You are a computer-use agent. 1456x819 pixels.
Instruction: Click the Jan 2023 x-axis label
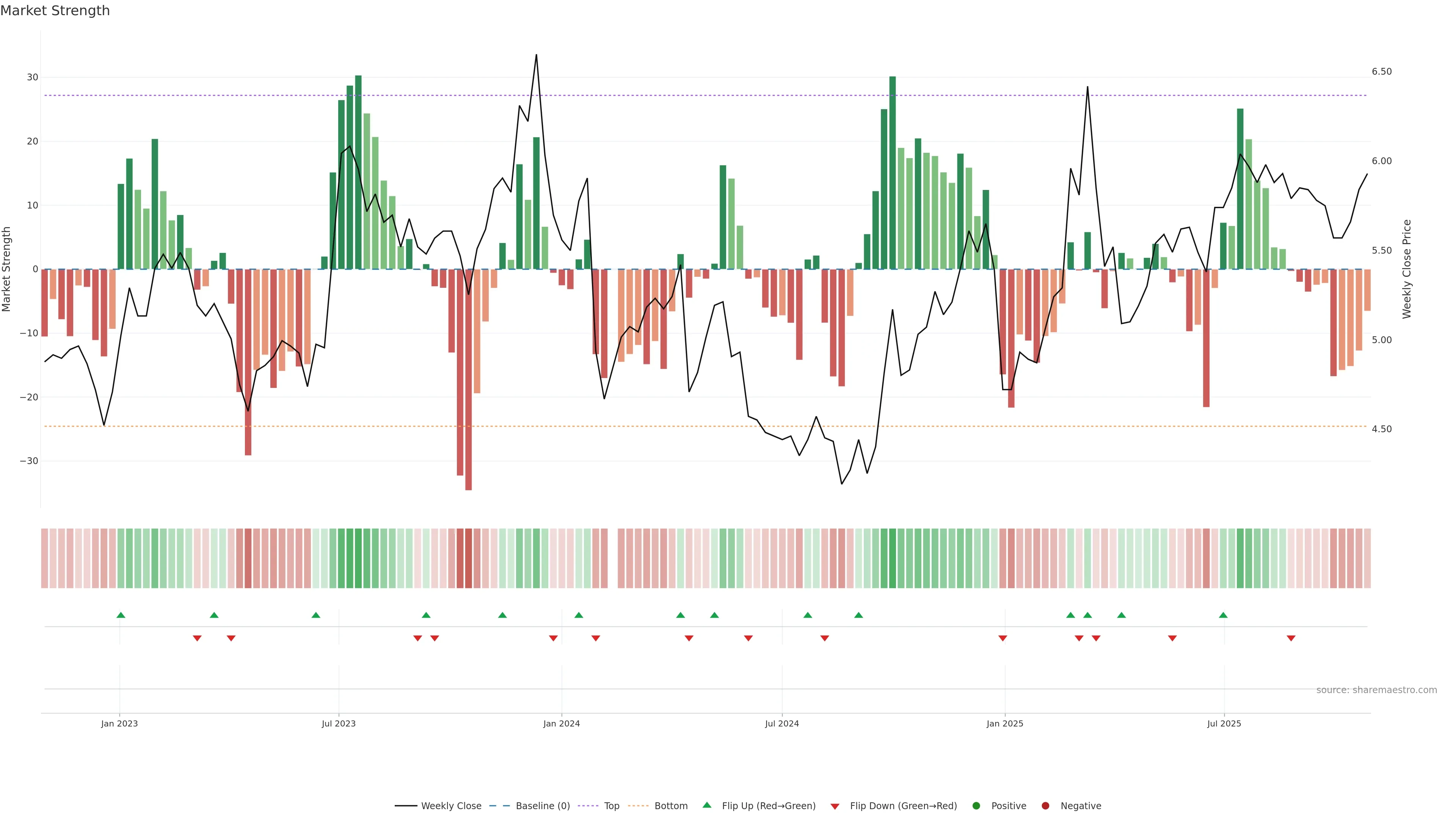click(119, 723)
